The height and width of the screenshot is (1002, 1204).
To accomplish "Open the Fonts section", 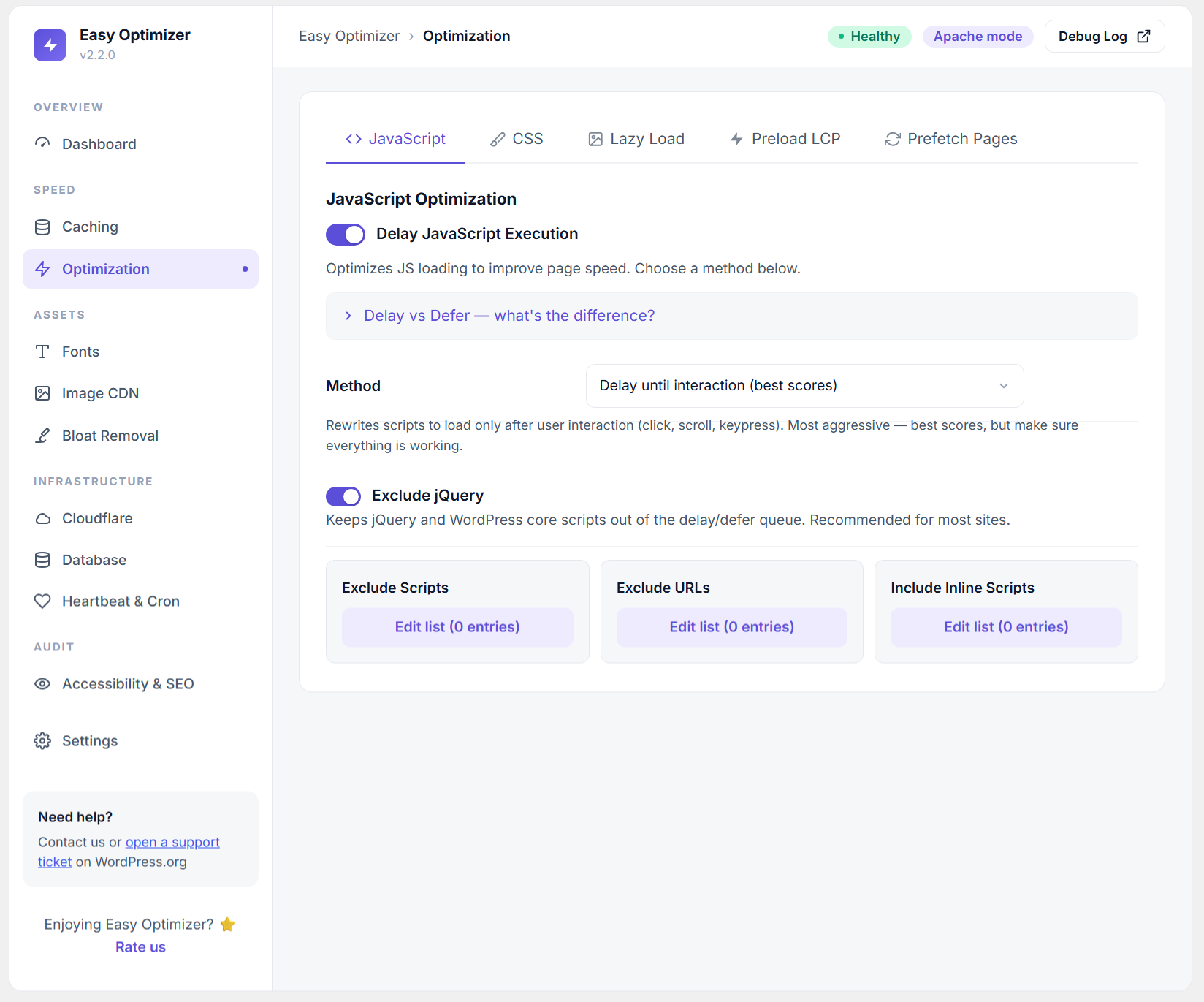I will 140,352.
